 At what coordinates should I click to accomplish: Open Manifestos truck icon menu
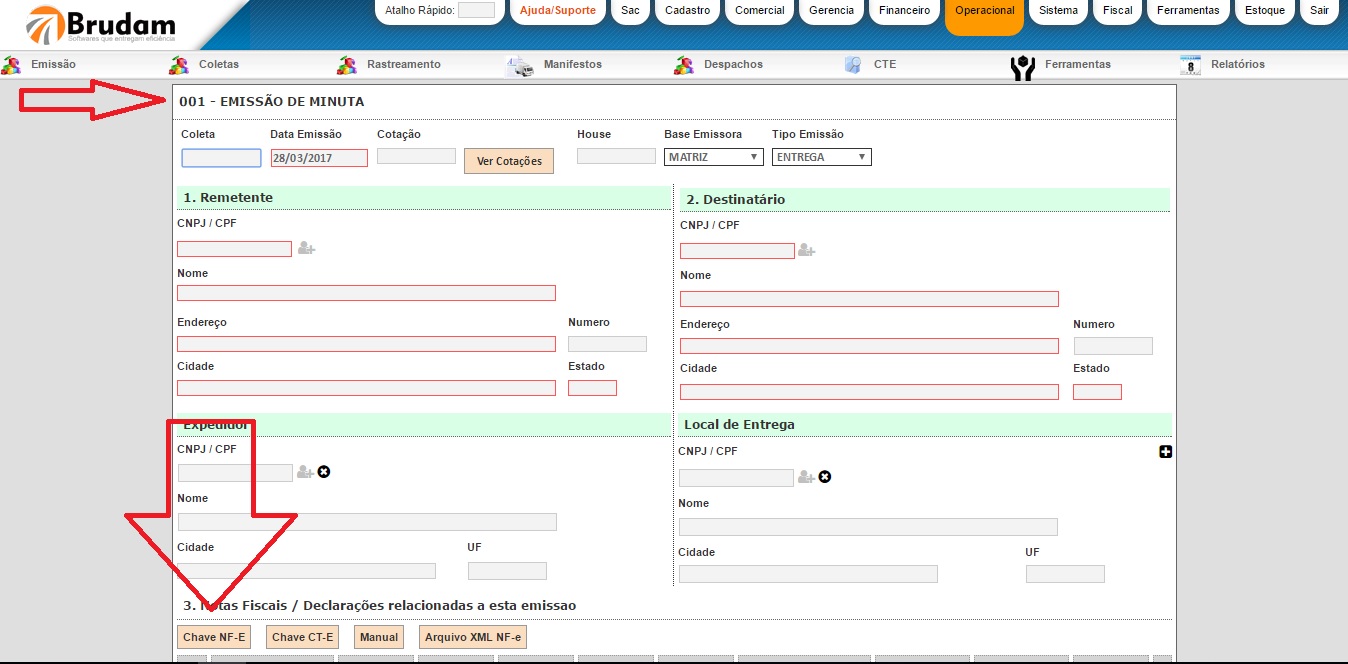click(x=520, y=65)
